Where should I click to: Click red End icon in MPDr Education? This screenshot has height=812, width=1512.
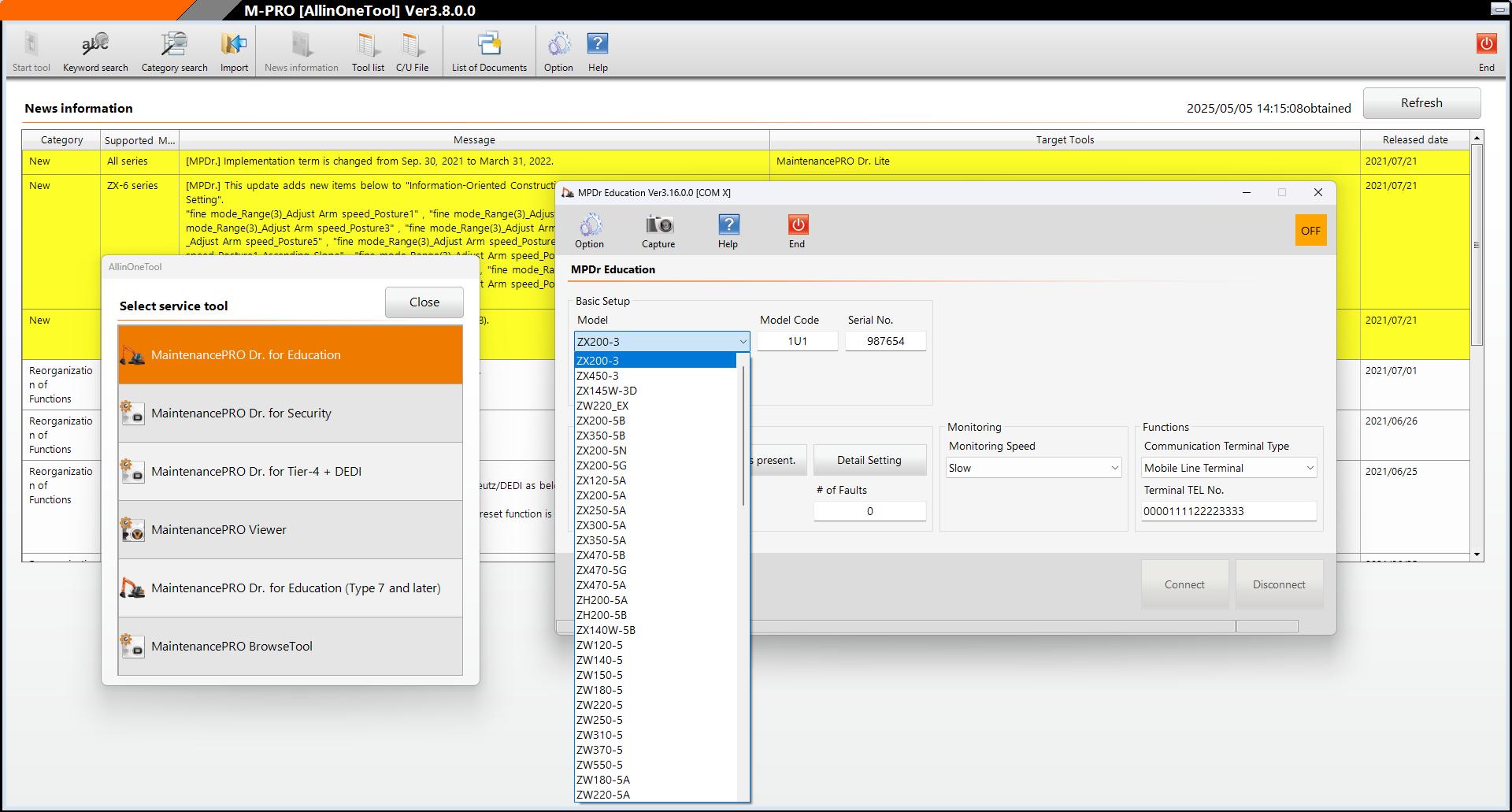pos(797,231)
